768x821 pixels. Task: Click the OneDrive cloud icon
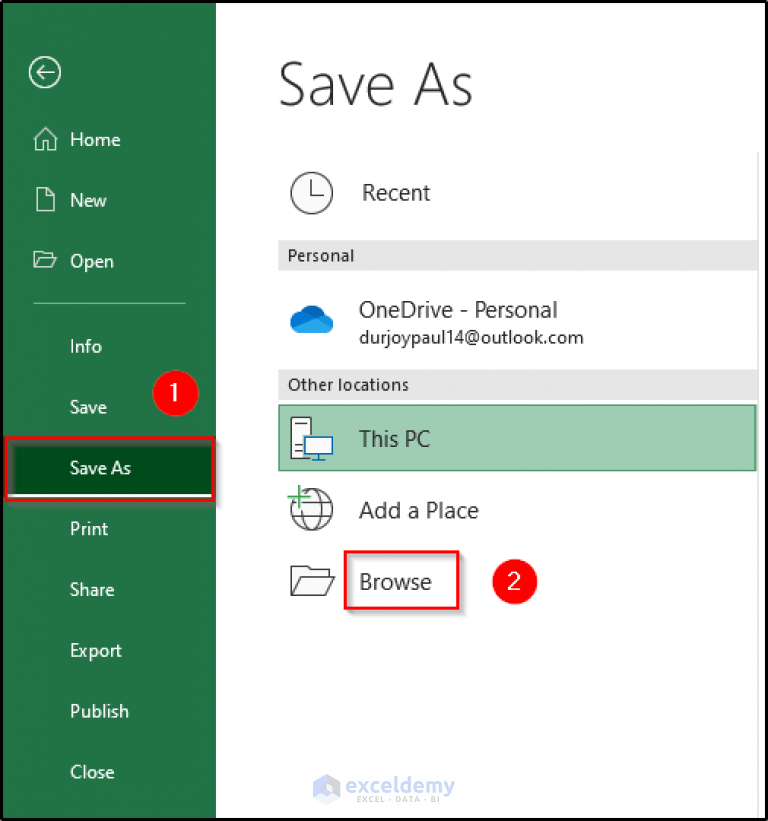(x=311, y=319)
